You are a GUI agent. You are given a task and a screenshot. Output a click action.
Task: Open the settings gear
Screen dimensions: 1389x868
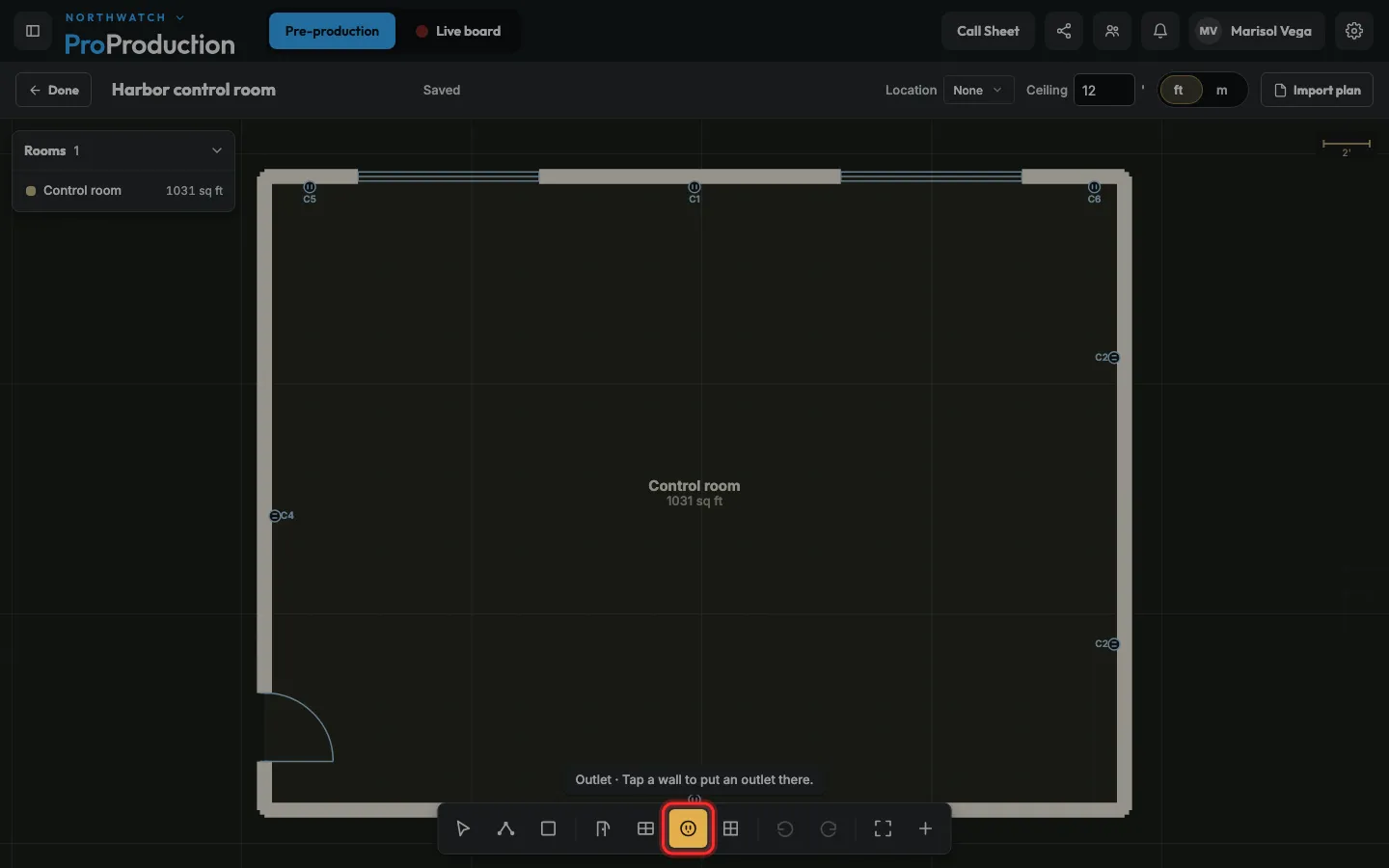[1354, 31]
